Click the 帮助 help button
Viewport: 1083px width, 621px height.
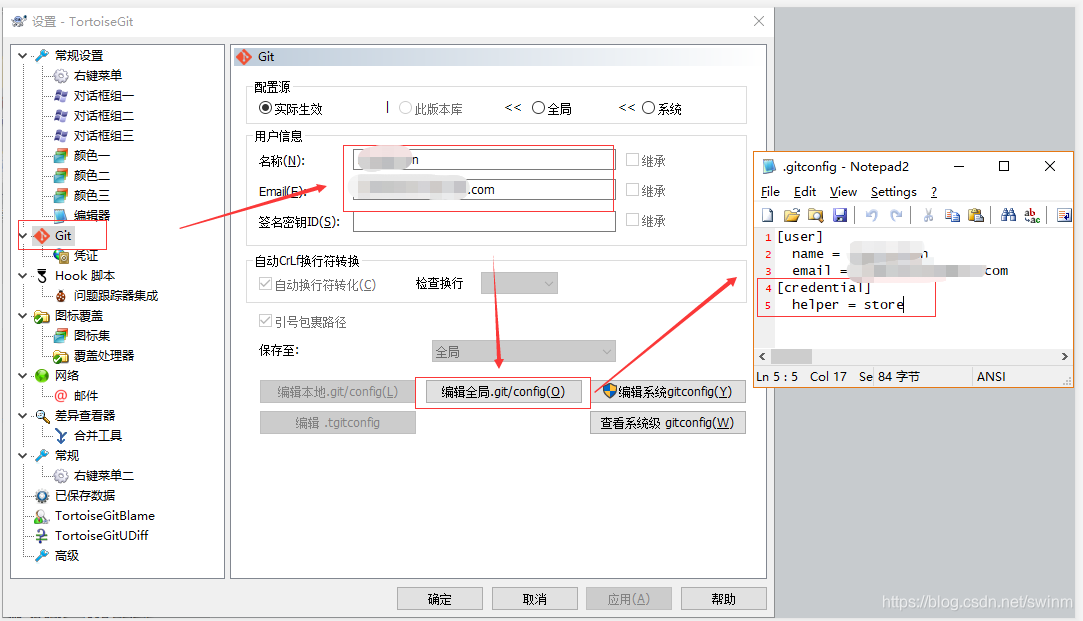click(724, 599)
